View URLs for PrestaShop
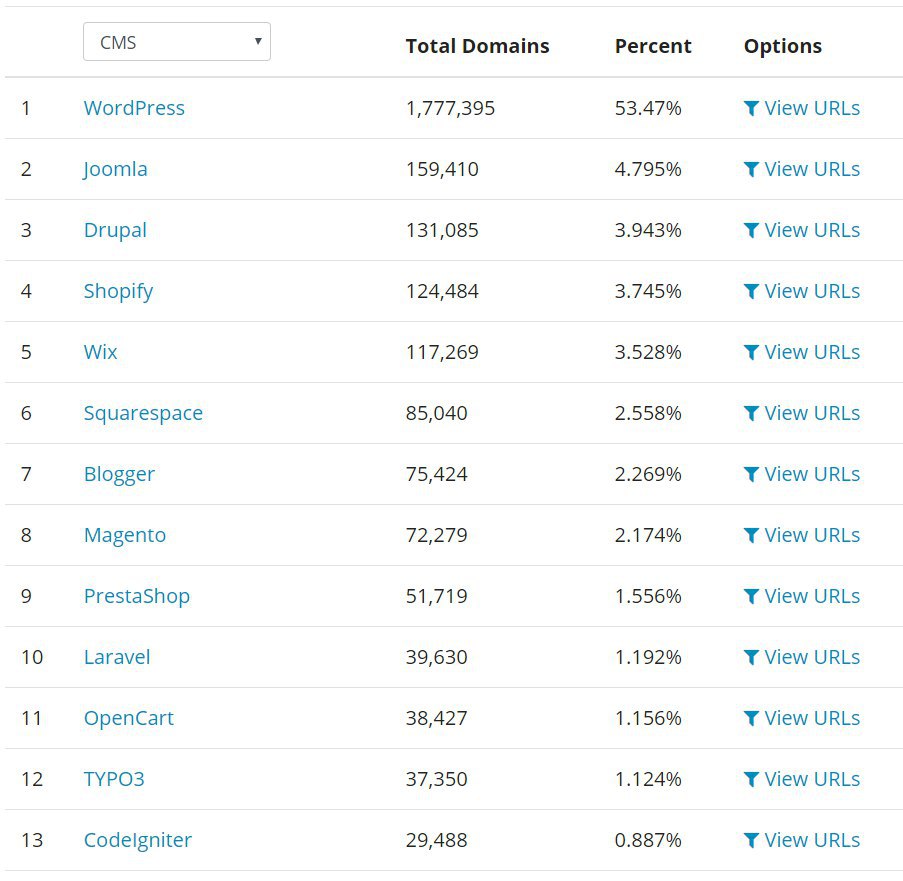The width and height of the screenshot is (903, 881). (x=802, y=596)
